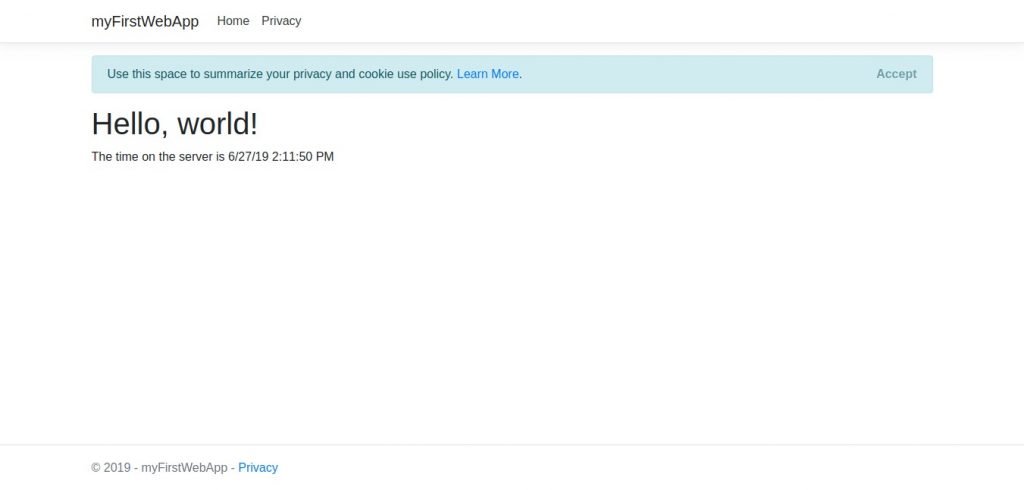This screenshot has height=490, width=1024.
Task: Open the Home navigation item
Action: click(233, 21)
